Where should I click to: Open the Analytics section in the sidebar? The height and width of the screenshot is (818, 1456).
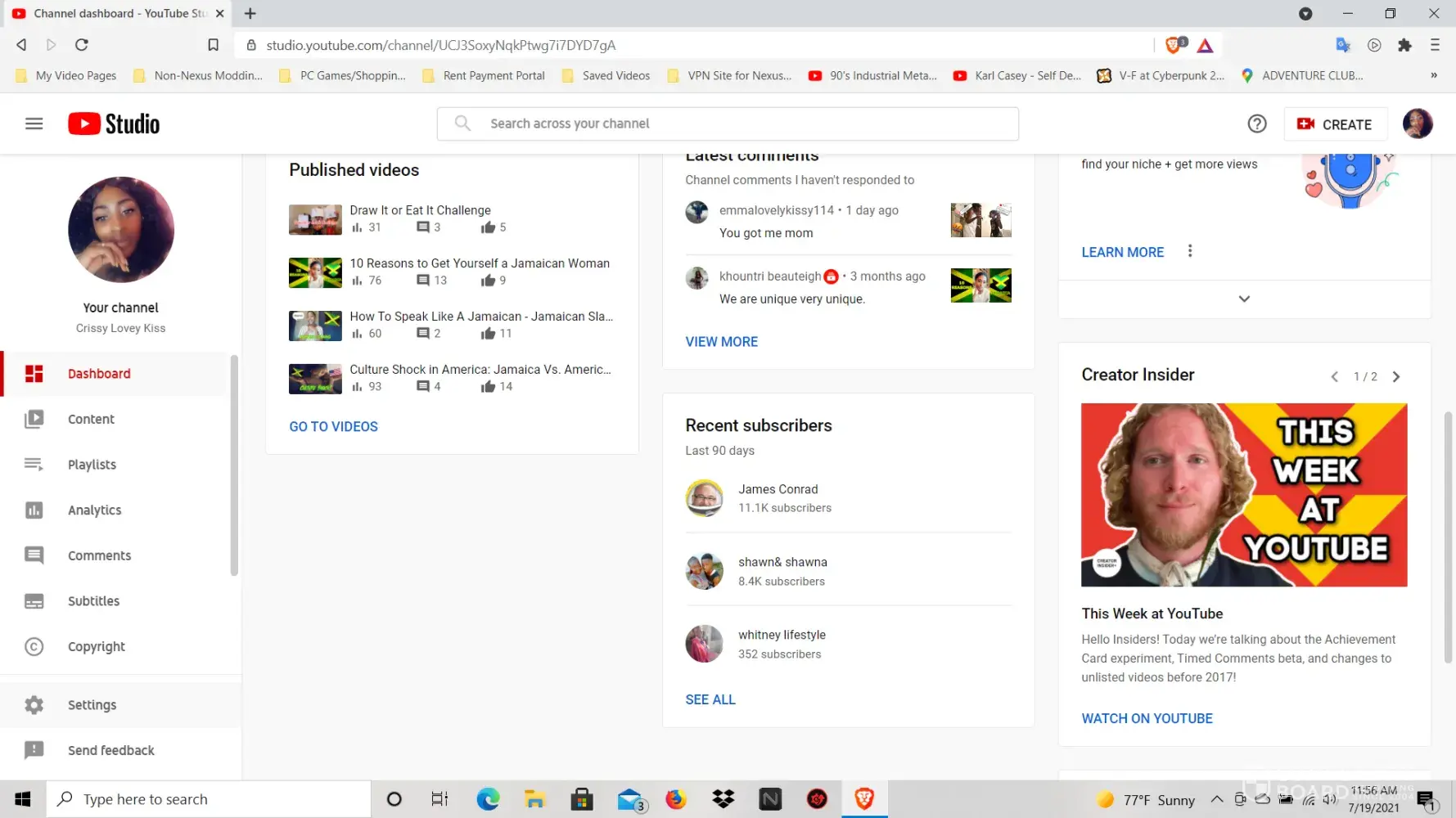pos(94,510)
